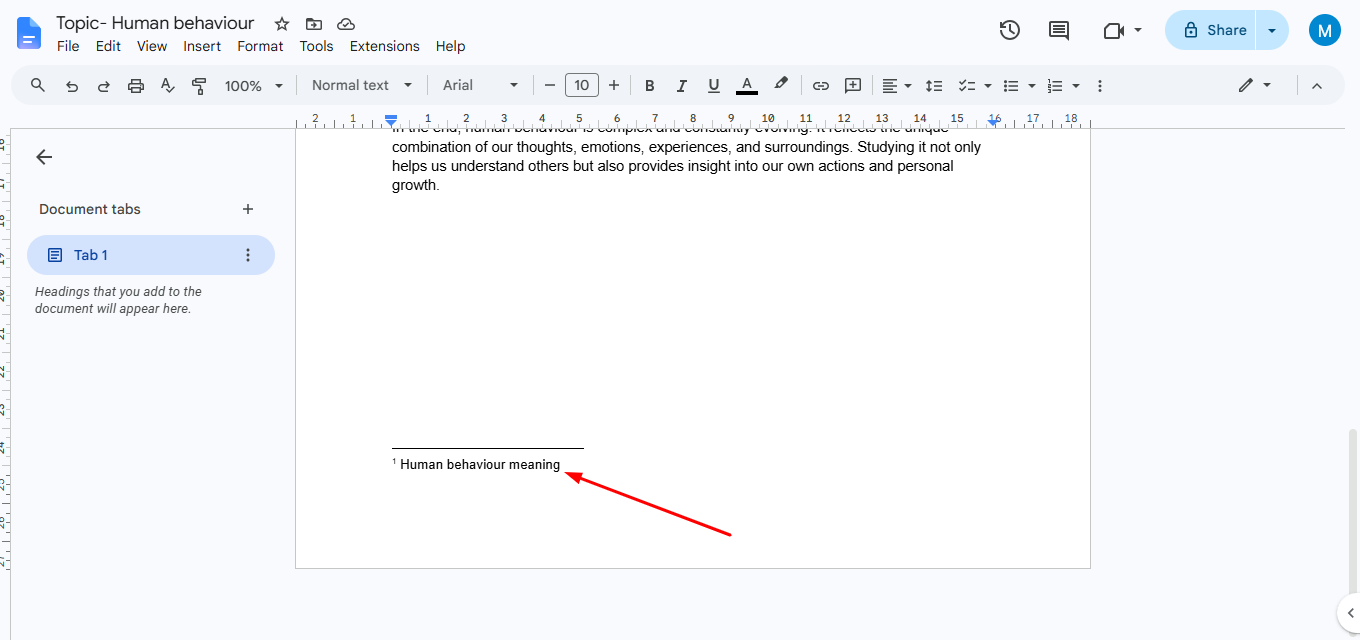Click the document title field
Viewport: 1360px width, 640px height.
(x=155, y=23)
